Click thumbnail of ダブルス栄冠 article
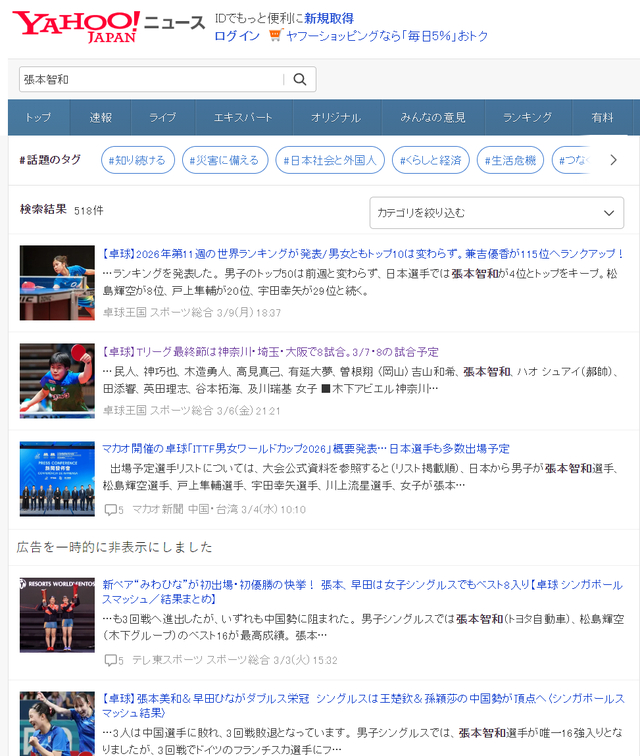Screen dimensions: 640x756 coord(57,724)
